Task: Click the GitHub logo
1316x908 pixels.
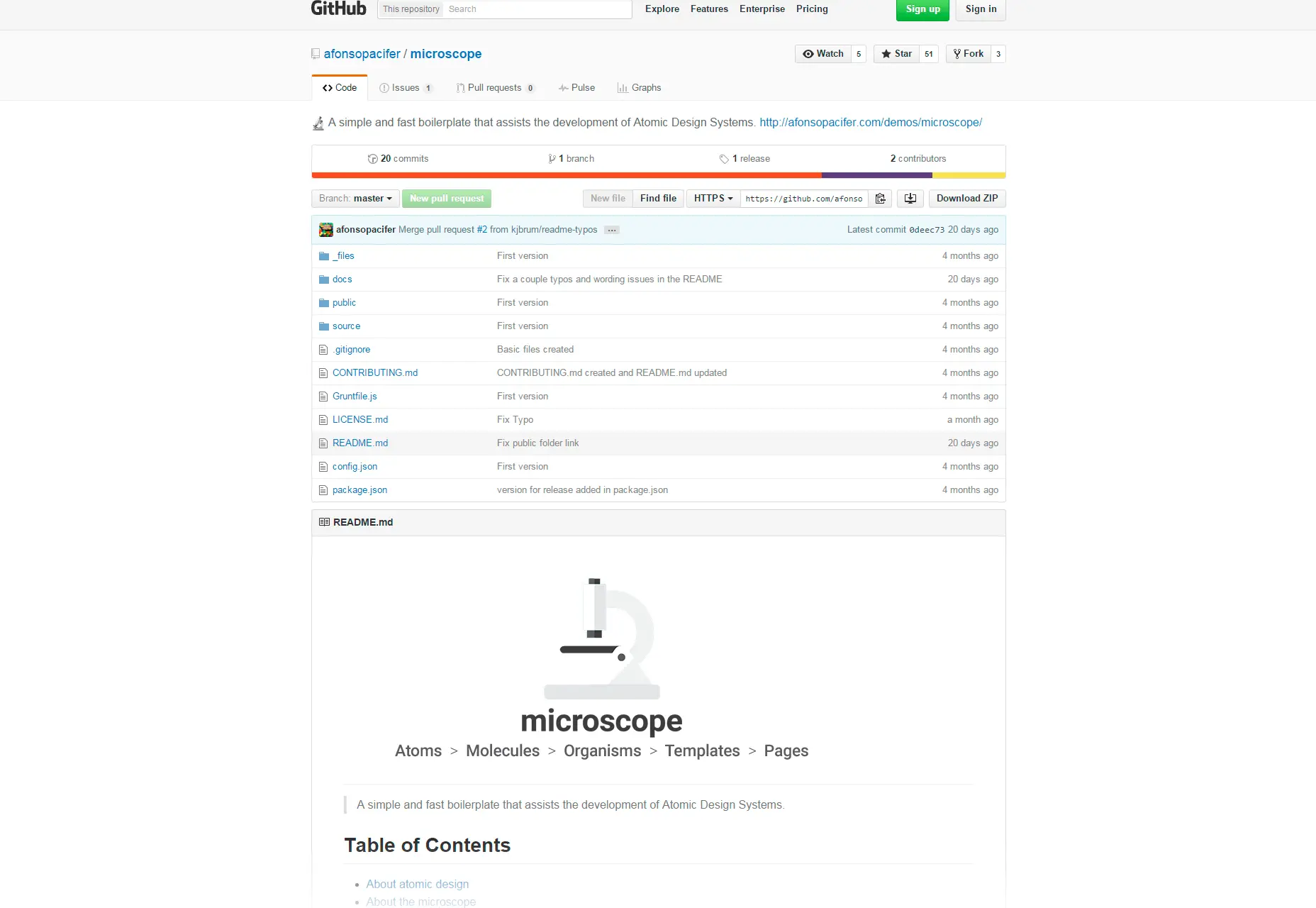Action: pyautogui.click(x=338, y=9)
